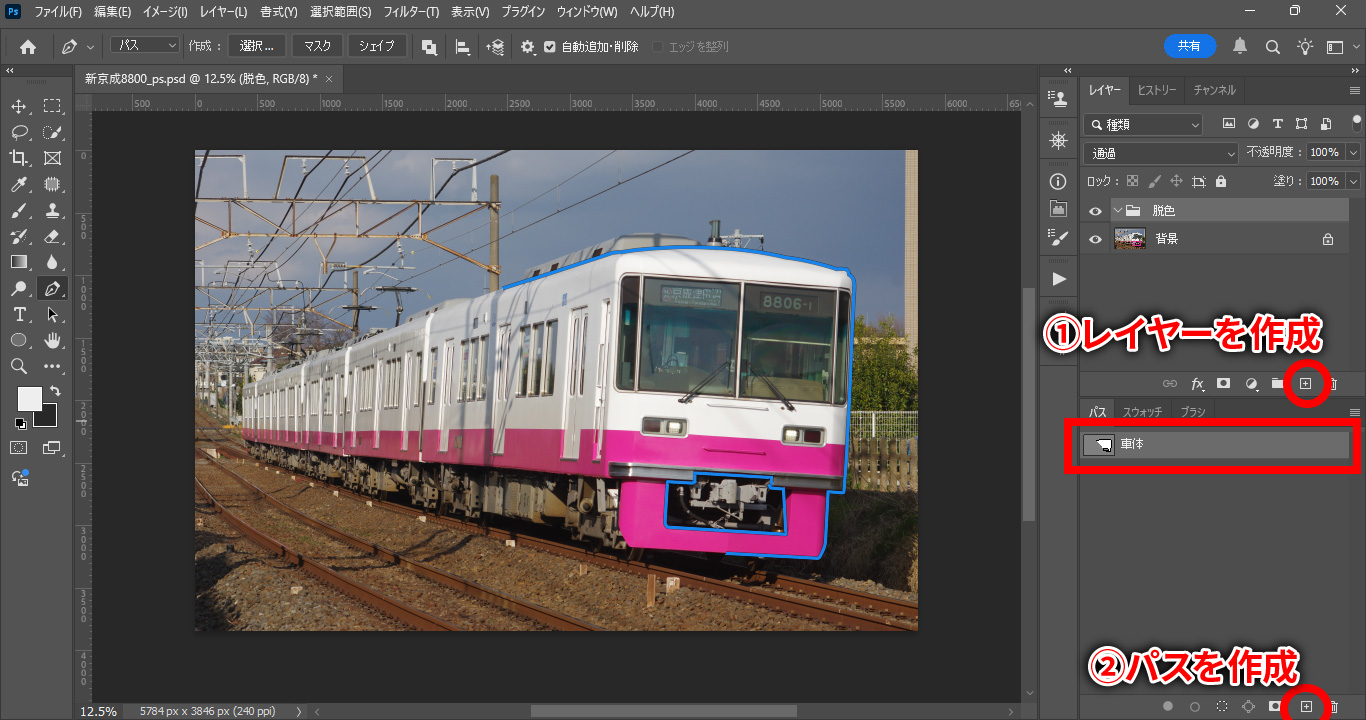Click the create new layer icon

point(1305,384)
